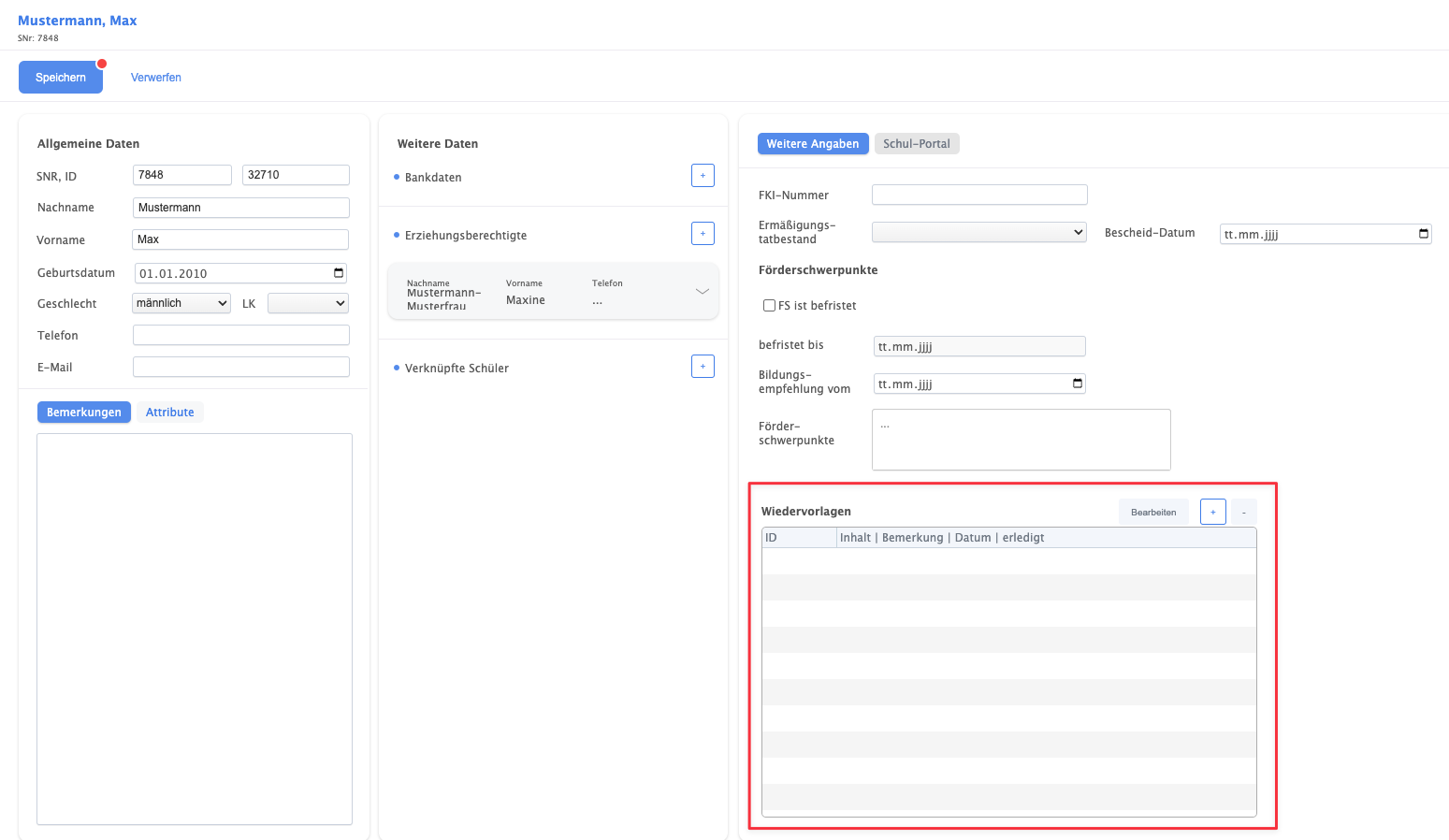Click the Bearbeiten button in Wiedervorlagen
The height and width of the screenshot is (840, 1449).
(1152, 512)
